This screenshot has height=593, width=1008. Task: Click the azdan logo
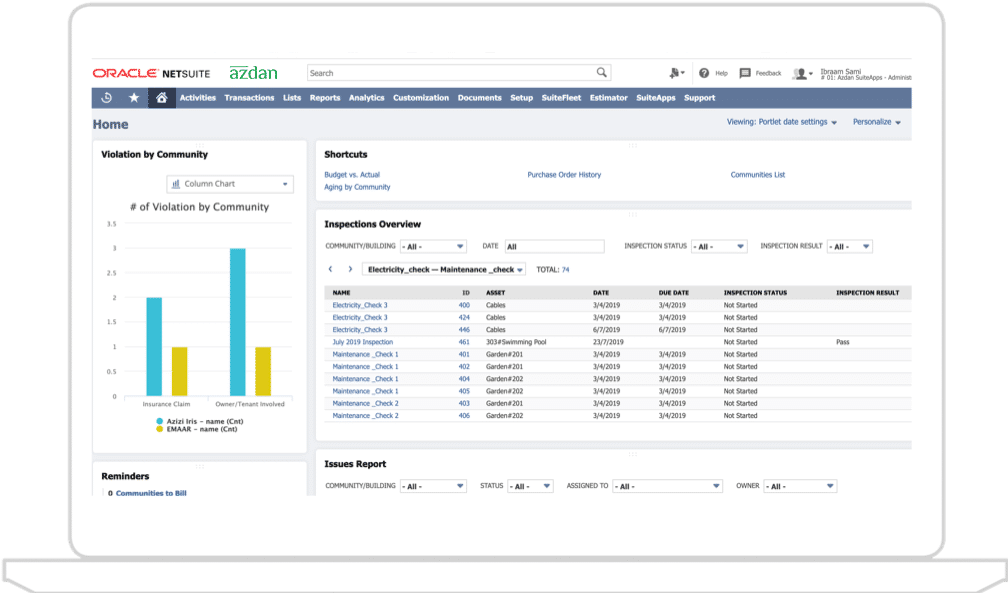tap(254, 71)
